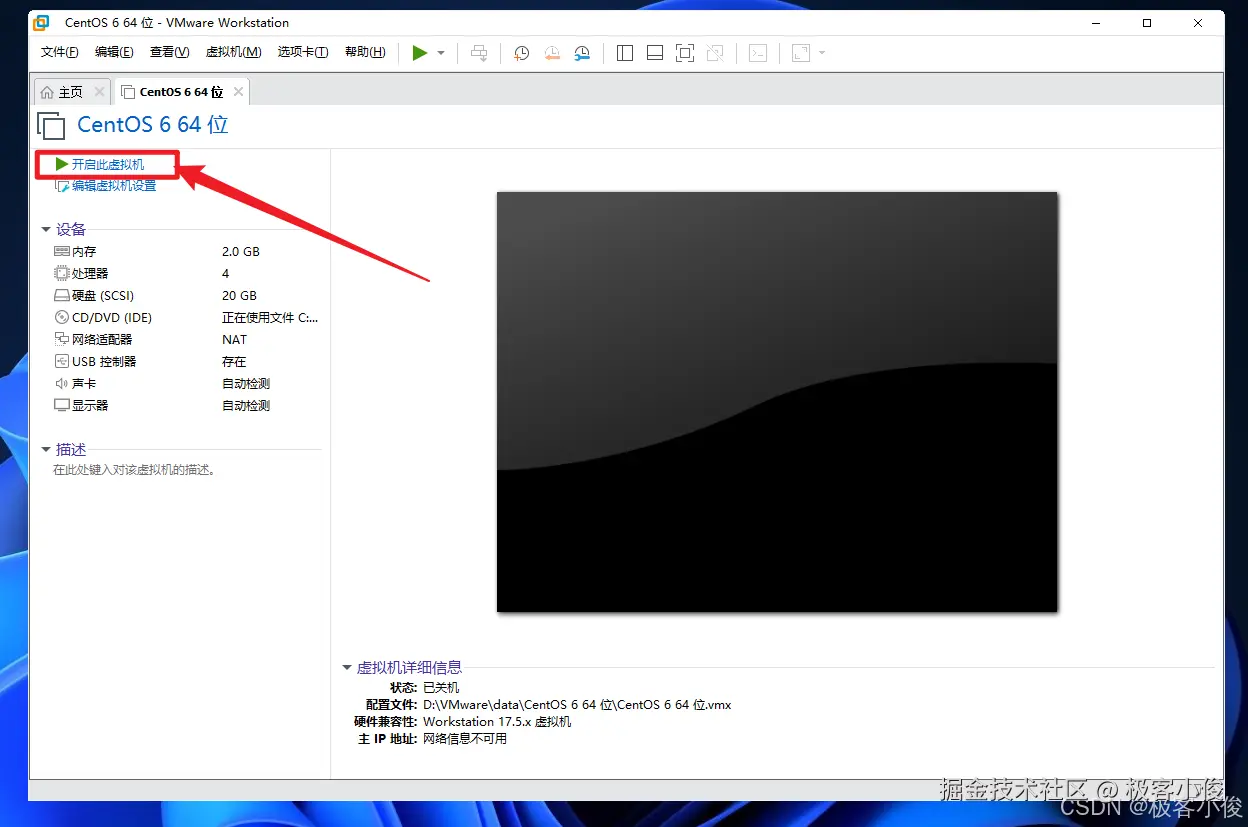Click the stretch guest display icon
Image resolution: width=1248 pixels, height=827 pixels.
point(801,53)
